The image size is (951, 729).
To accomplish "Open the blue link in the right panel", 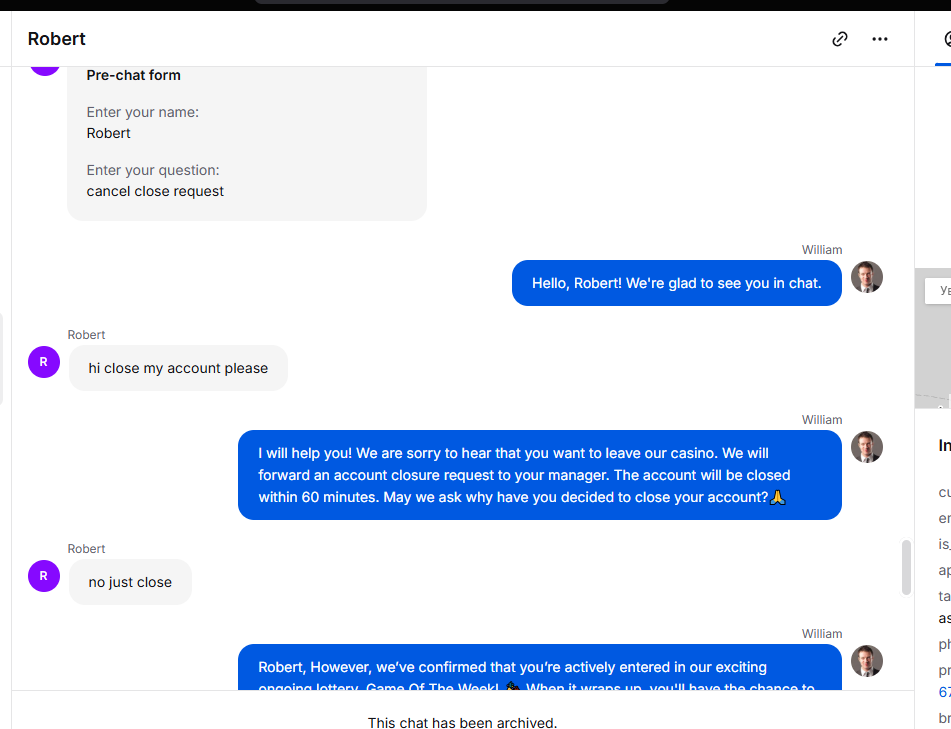I will (944, 692).
